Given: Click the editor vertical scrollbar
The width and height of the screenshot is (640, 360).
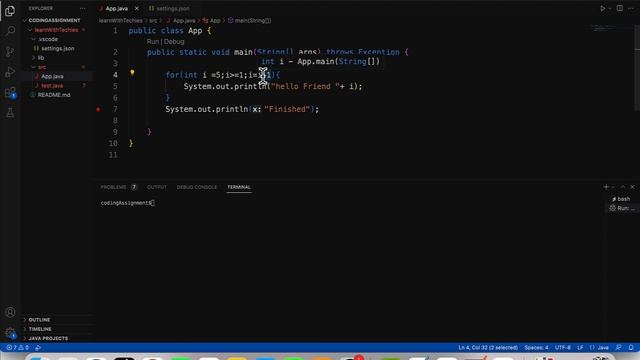Looking at the screenshot, I should (637, 67).
